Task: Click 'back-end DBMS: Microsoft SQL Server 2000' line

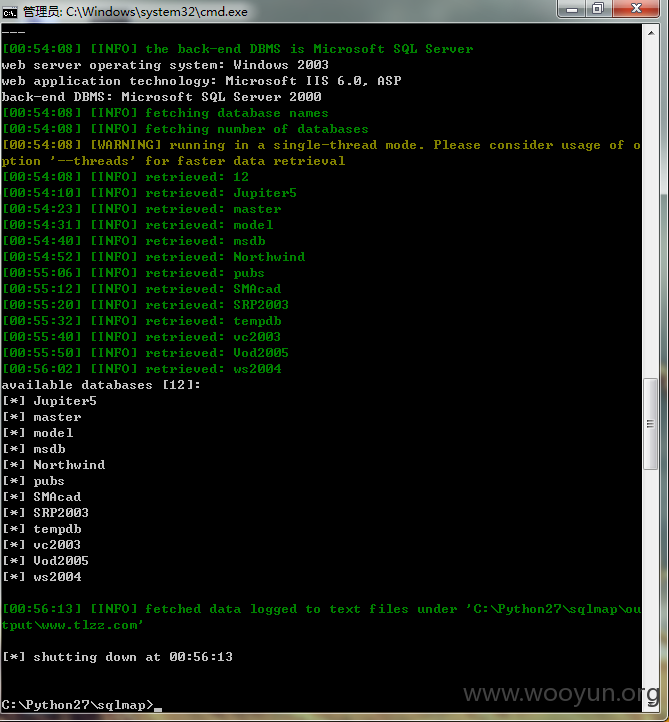Action: 161,97
